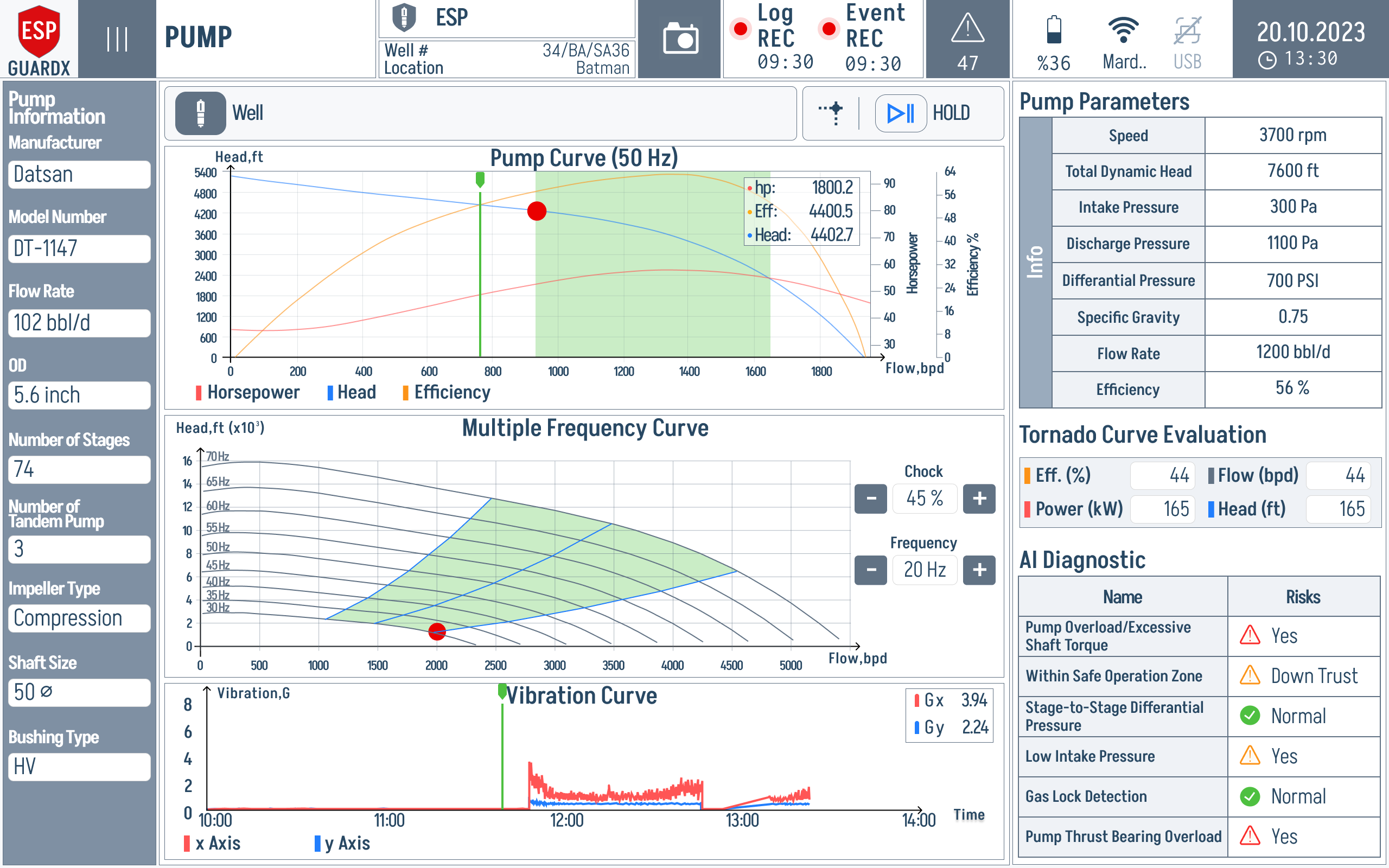This screenshot has width=1389, height=868.
Task: Click the Number of Stages field 74
Action: [x=79, y=470]
